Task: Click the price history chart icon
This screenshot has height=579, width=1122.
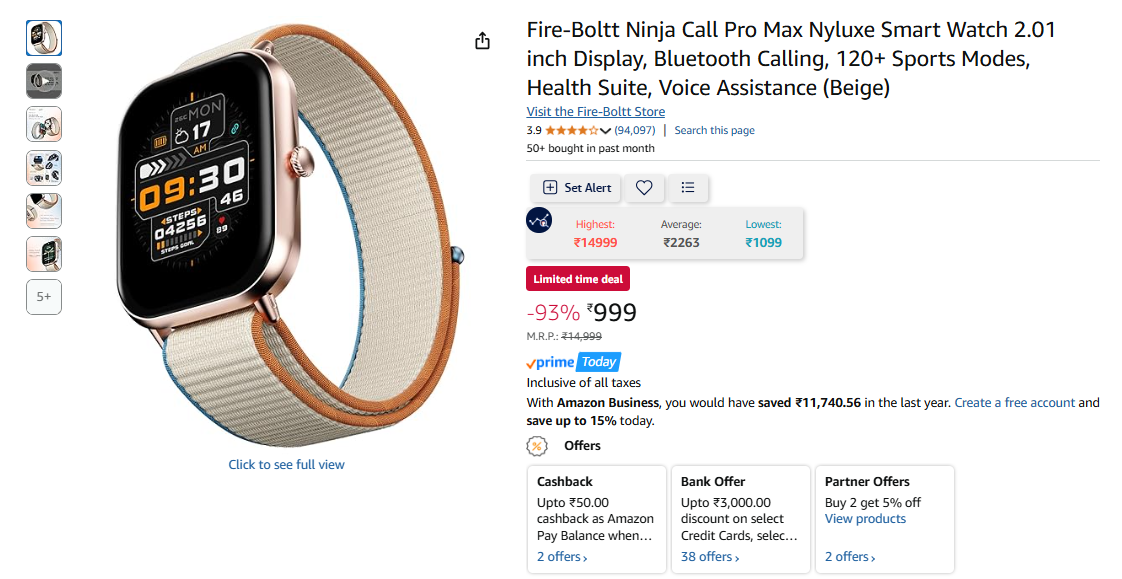Action: point(539,220)
